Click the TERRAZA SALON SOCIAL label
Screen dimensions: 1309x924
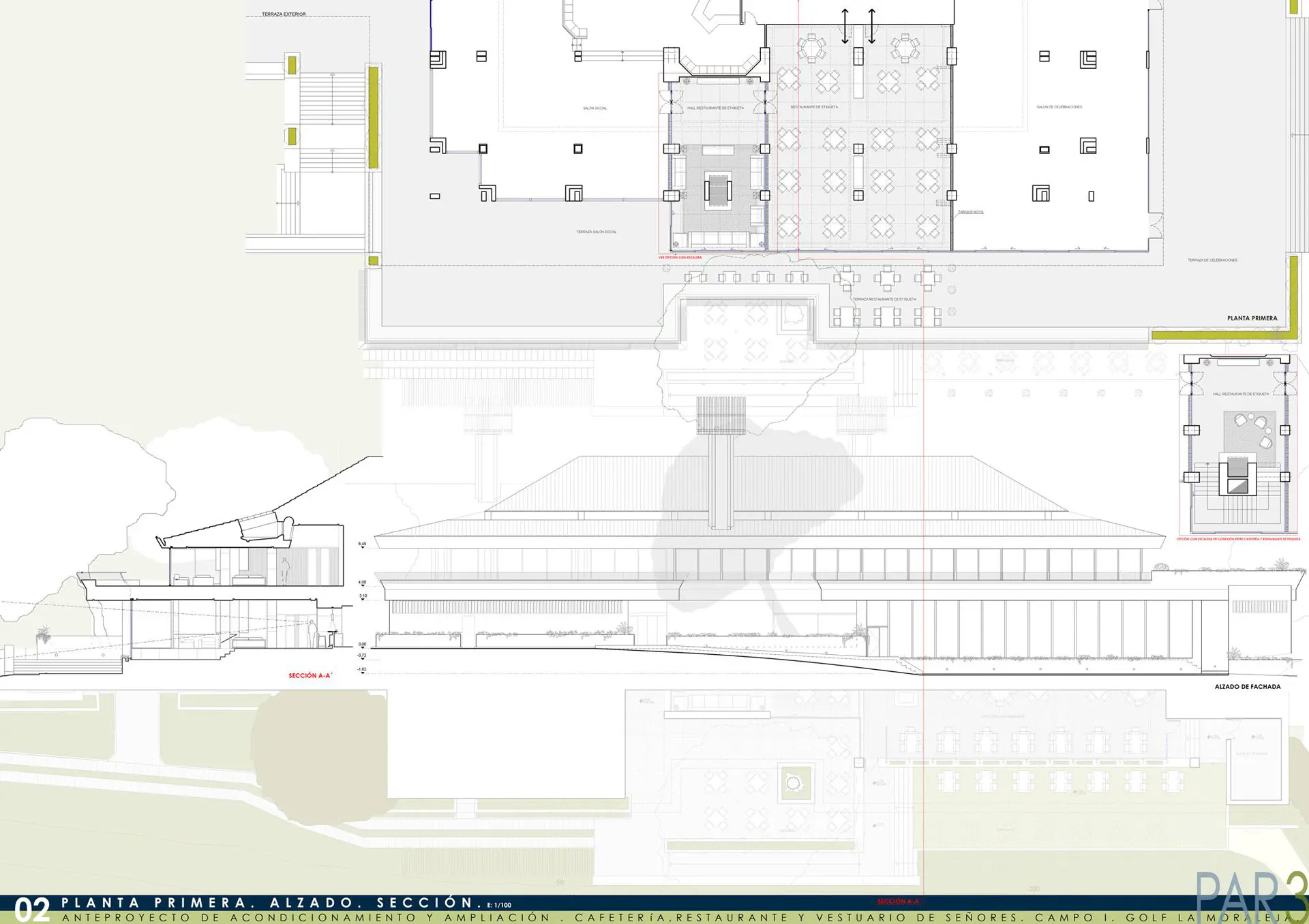[596, 232]
